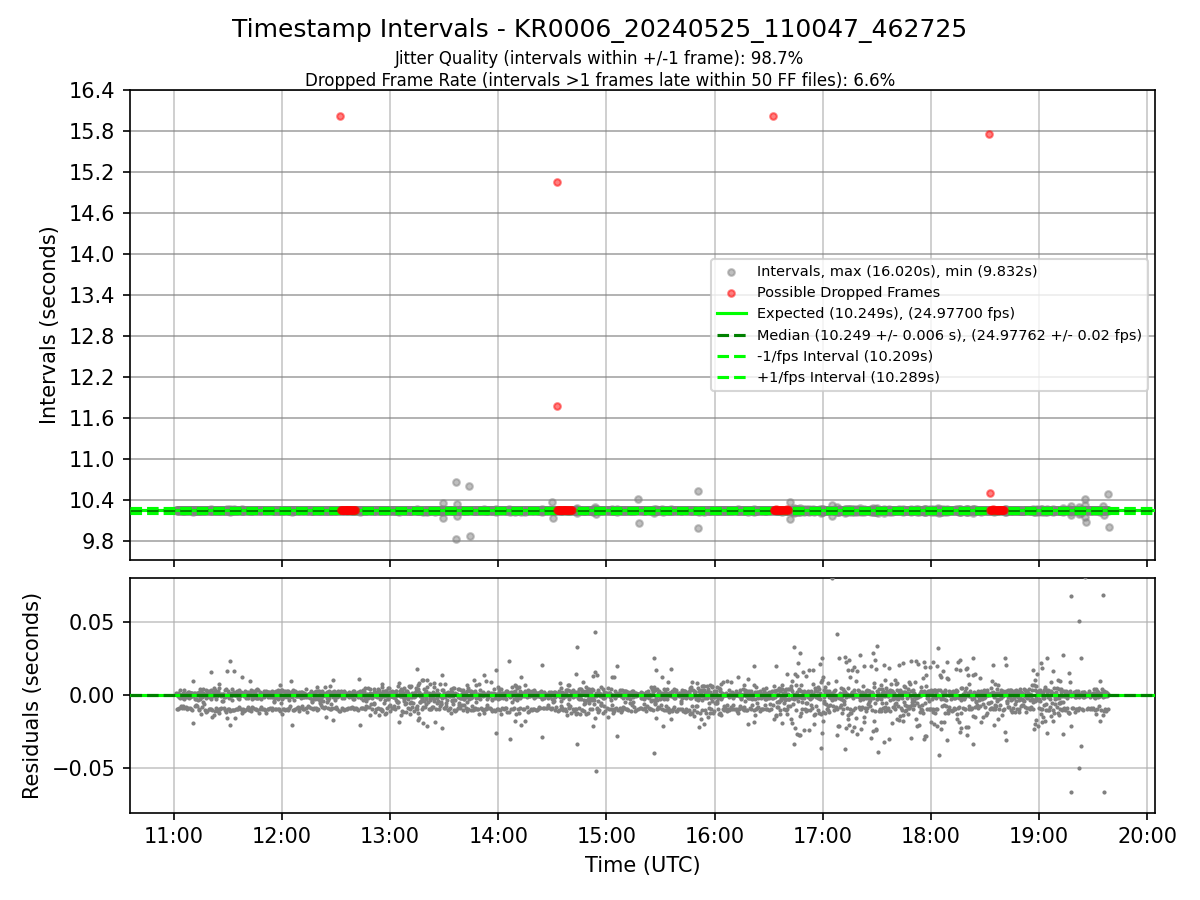
Task: Click the red dropped-frame point at about 15.0 seconds
Action: (557, 182)
